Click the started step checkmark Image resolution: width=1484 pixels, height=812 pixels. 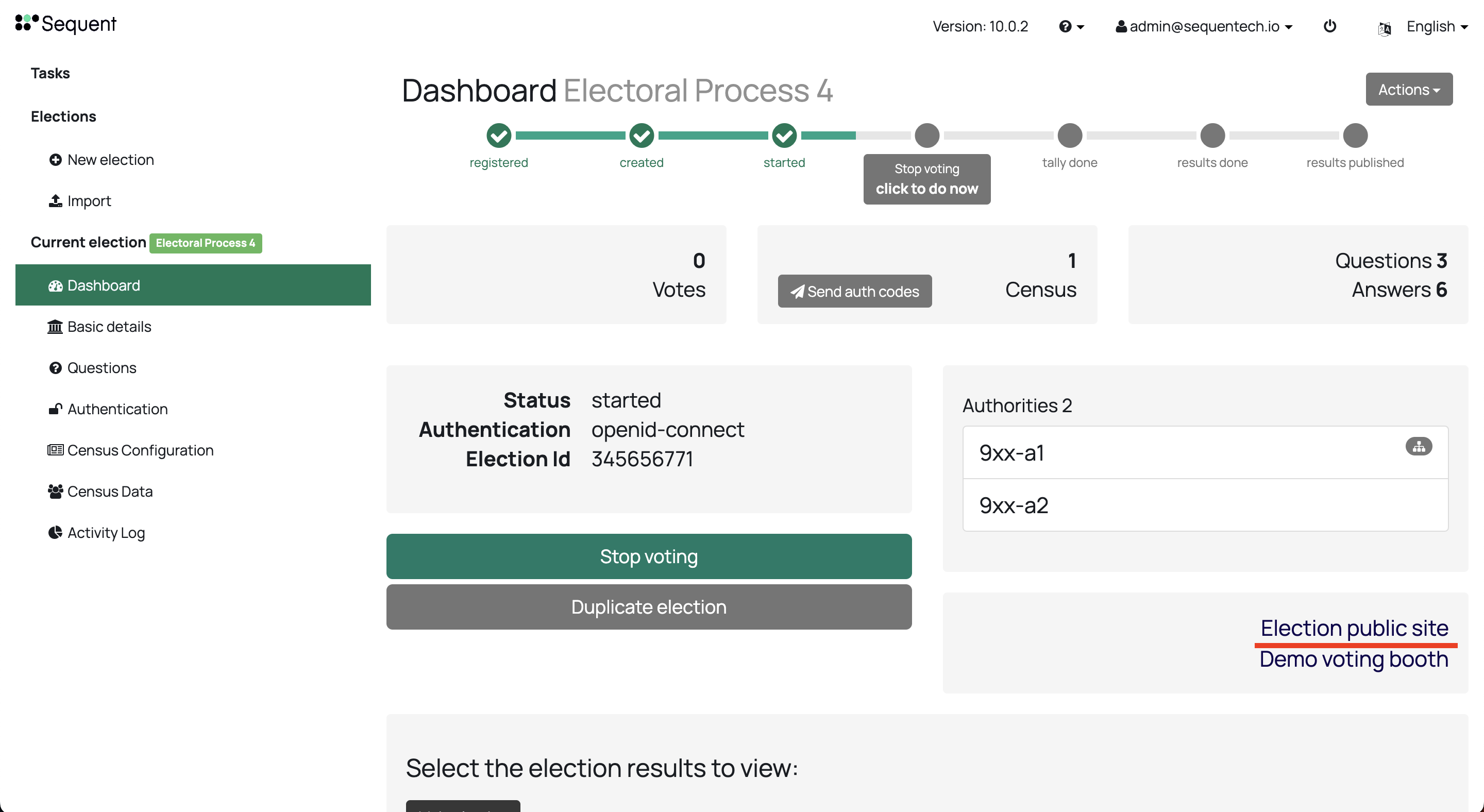(784, 136)
